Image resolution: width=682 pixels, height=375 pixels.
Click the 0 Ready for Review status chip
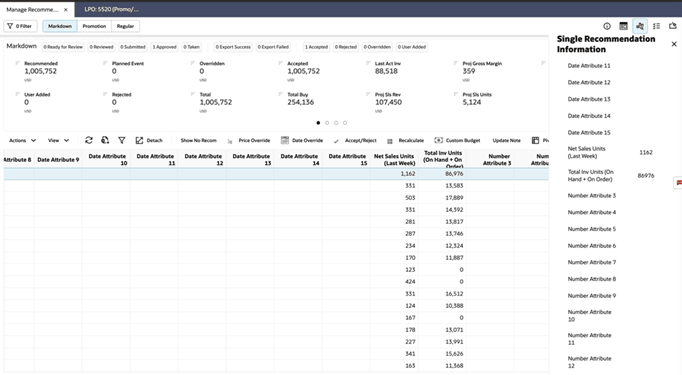[63, 47]
